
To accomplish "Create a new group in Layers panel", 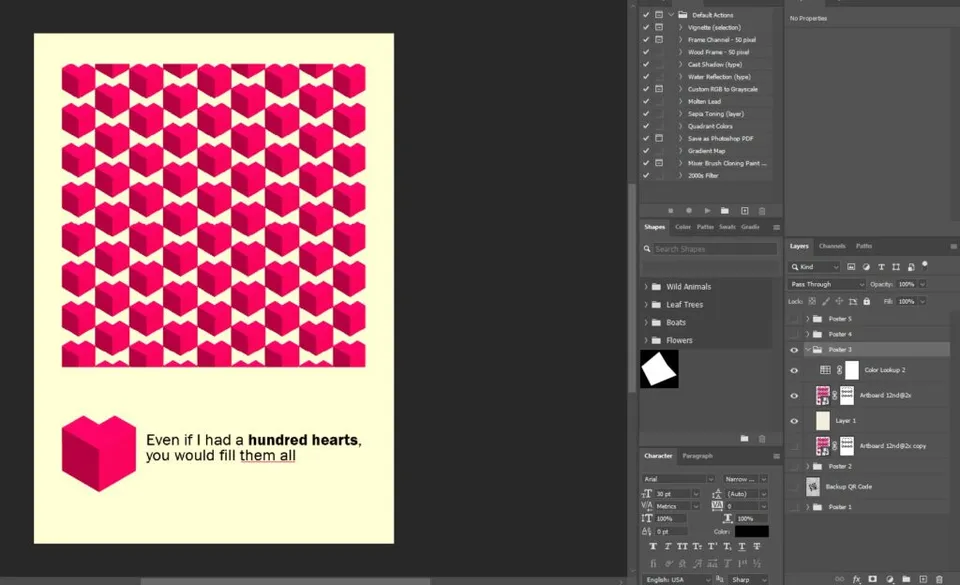I will (906, 579).
